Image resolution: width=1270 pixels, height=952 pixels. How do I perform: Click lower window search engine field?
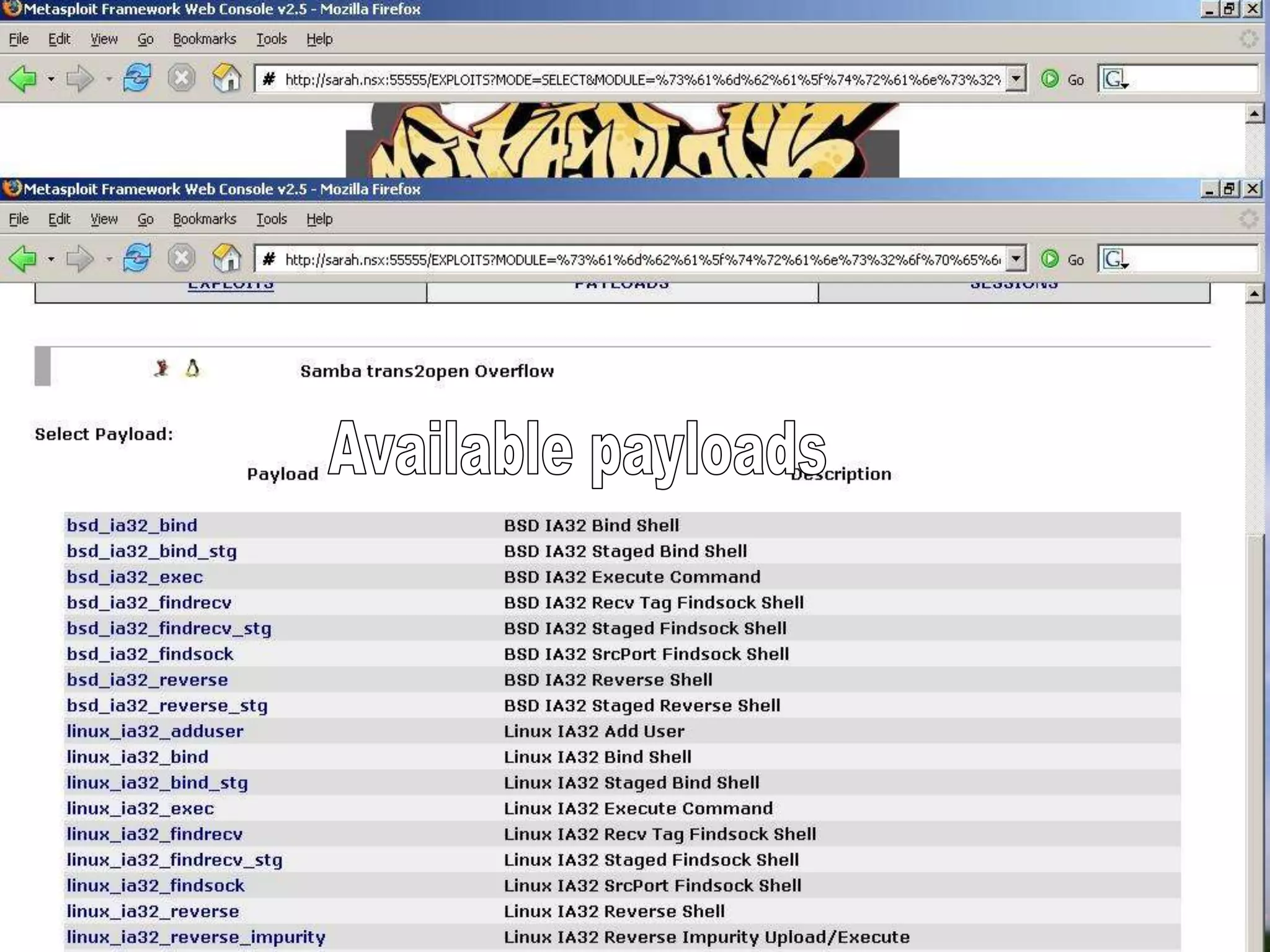tap(1191, 259)
